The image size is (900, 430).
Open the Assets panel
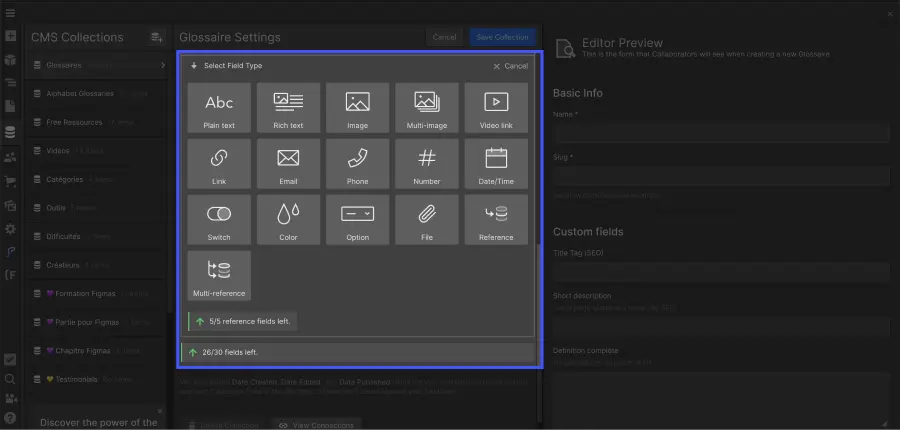(10, 205)
